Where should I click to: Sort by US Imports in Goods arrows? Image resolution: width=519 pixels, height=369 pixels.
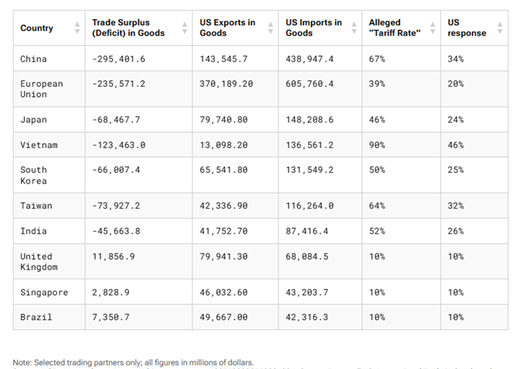(x=354, y=28)
